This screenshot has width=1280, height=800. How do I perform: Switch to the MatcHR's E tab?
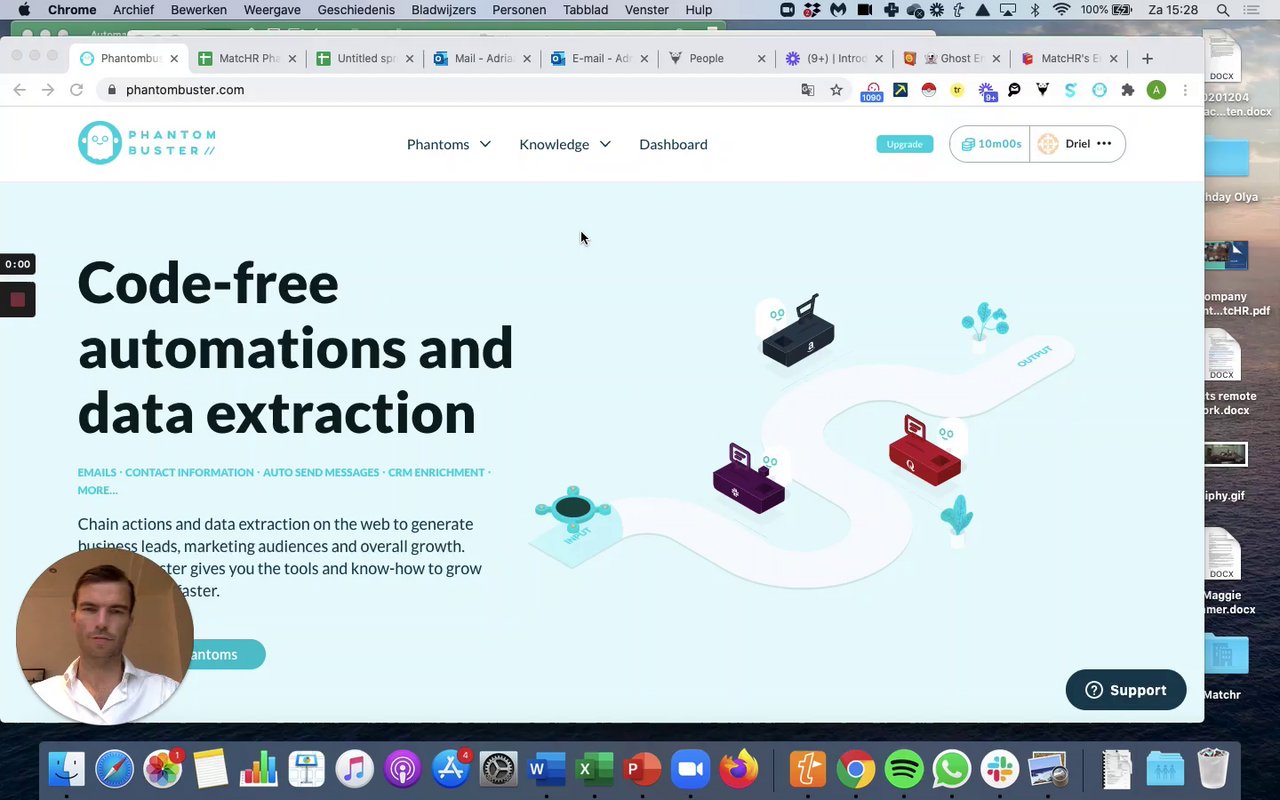(x=1070, y=58)
